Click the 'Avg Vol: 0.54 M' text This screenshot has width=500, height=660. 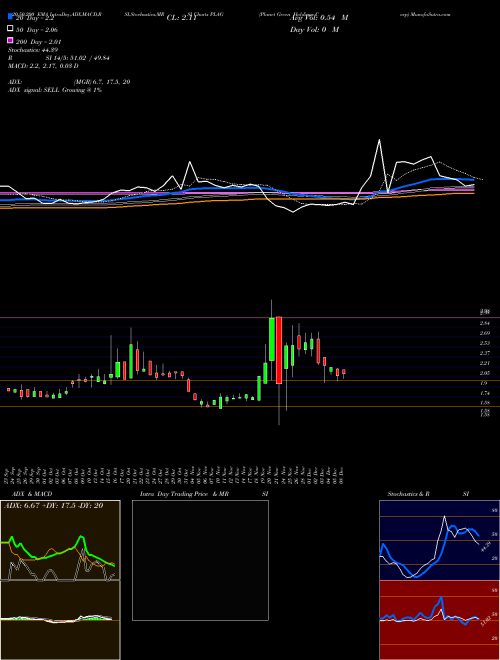pyautogui.click(x=319, y=18)
